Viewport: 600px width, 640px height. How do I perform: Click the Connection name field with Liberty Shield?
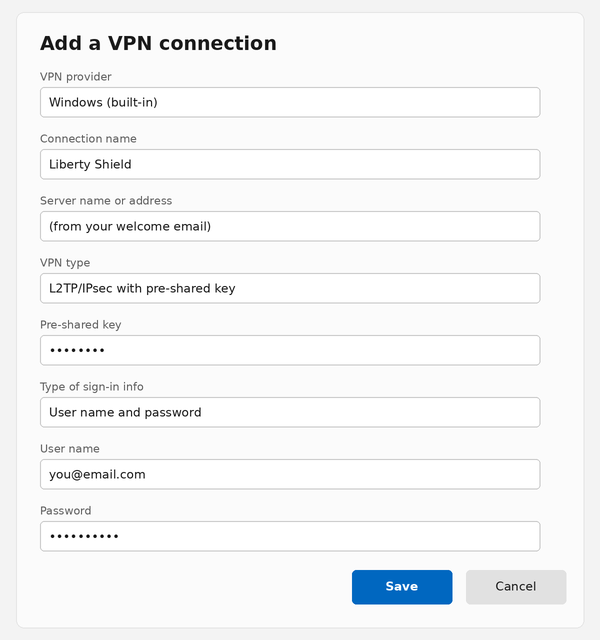click(290, 164)
